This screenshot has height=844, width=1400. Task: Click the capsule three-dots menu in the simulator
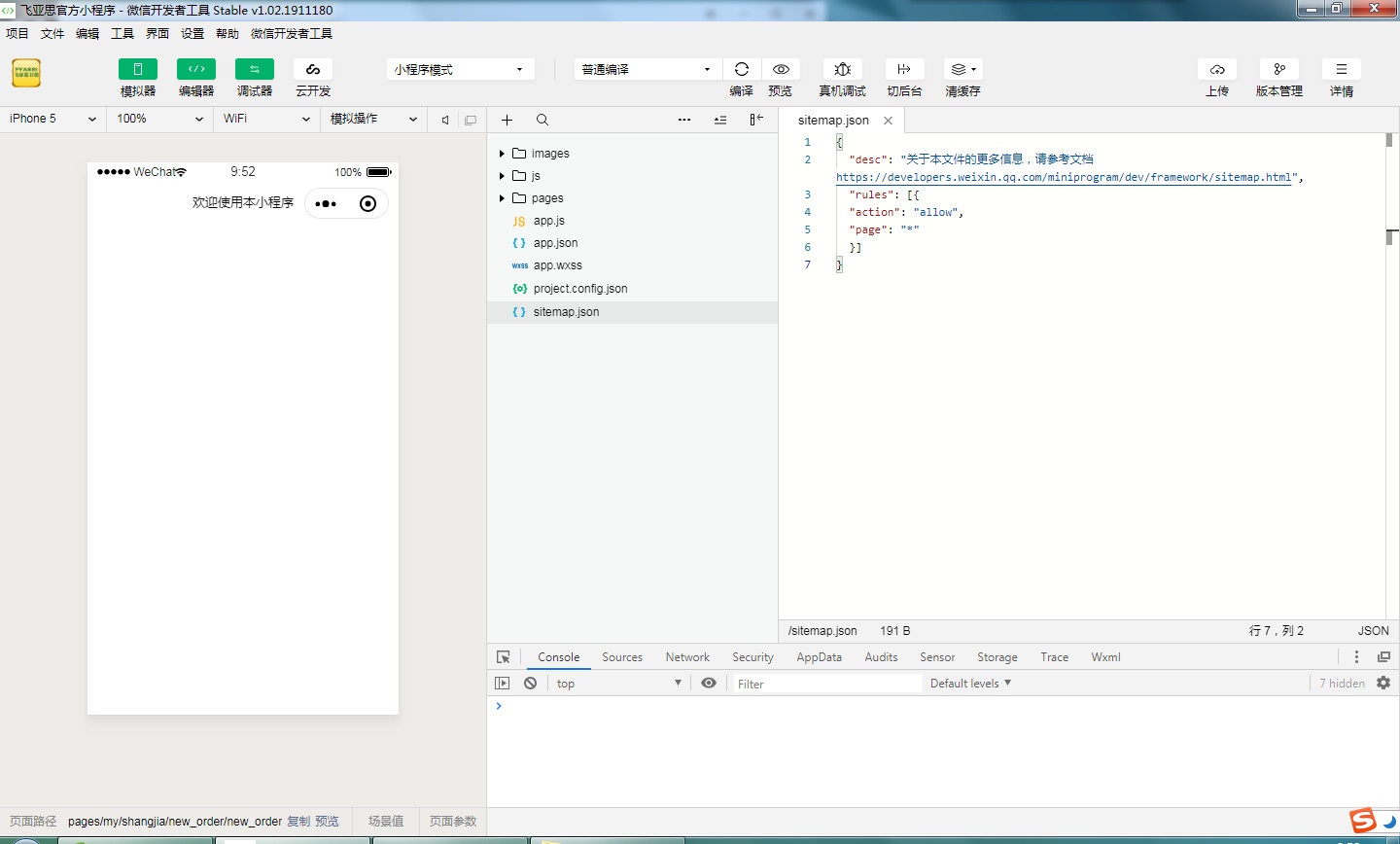pyautogui.click(x=326, y=203)
